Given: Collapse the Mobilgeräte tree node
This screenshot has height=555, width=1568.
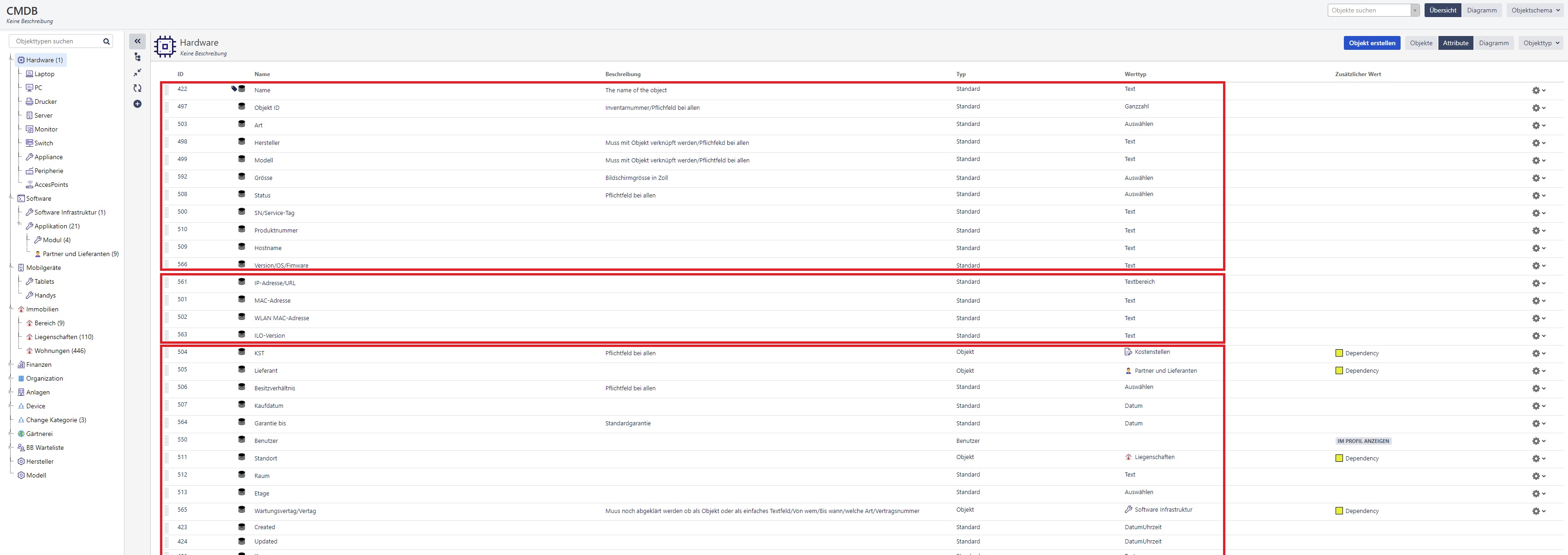Looking at the screenshot, I should tap(11, 267).
